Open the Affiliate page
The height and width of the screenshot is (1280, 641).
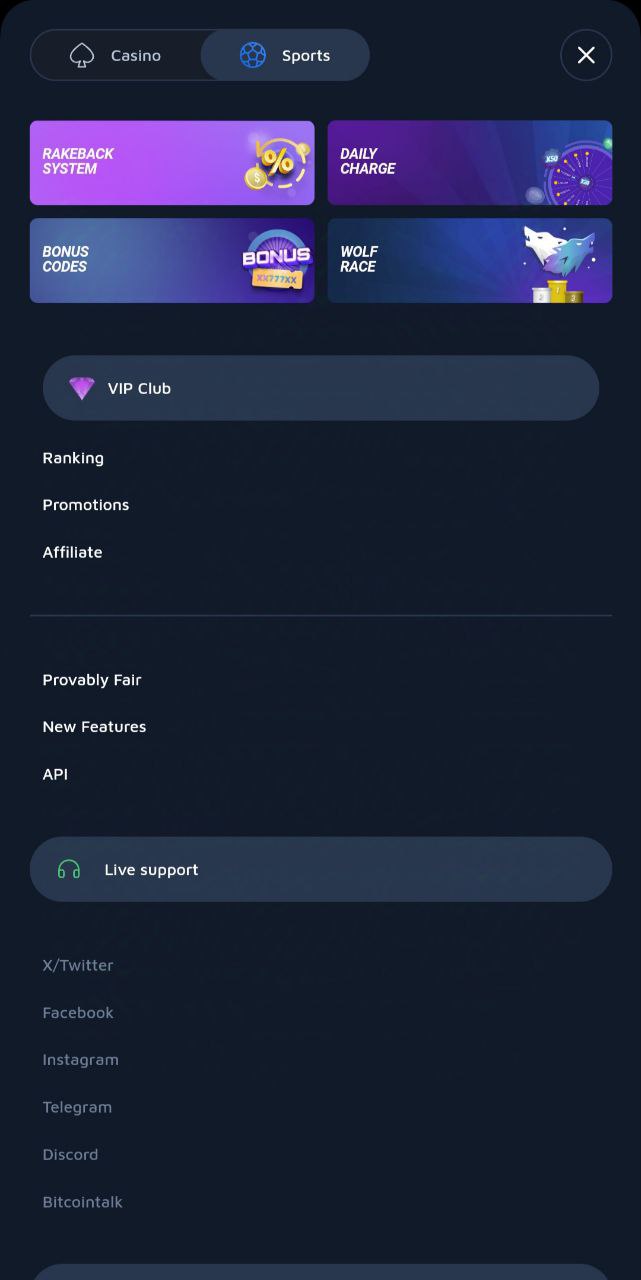tap(72, 552)
